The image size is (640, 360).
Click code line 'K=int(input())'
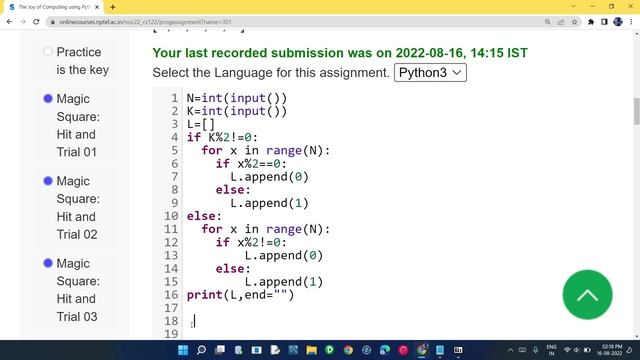(237, 111)
